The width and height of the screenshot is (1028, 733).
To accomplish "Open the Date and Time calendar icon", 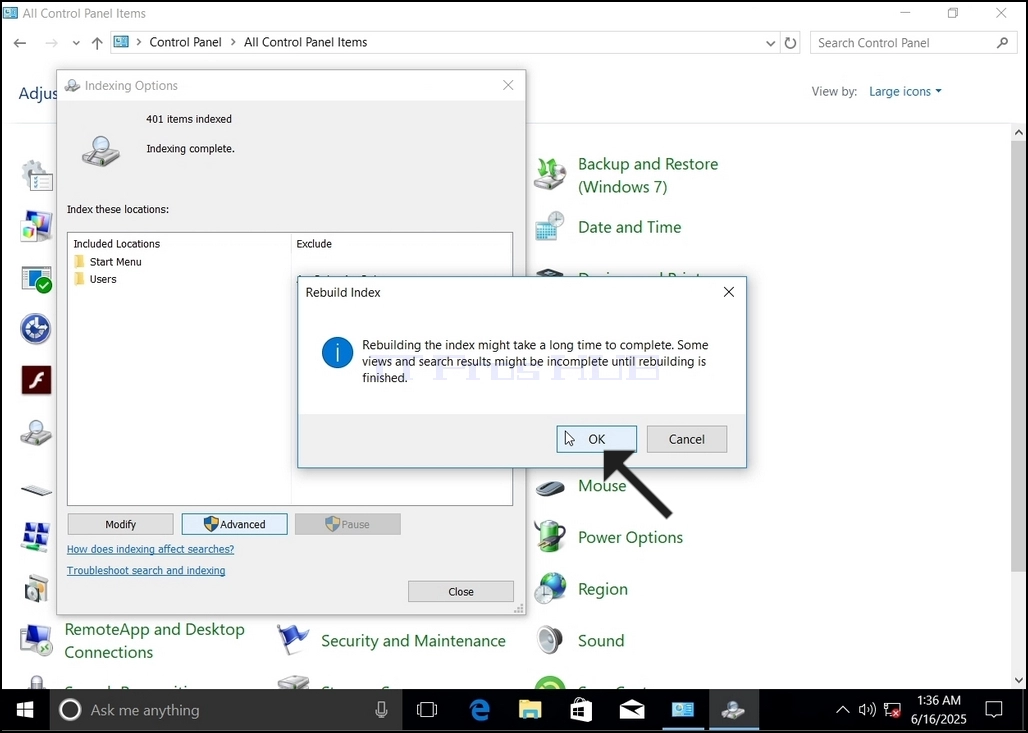I will (x=549, y=227).
